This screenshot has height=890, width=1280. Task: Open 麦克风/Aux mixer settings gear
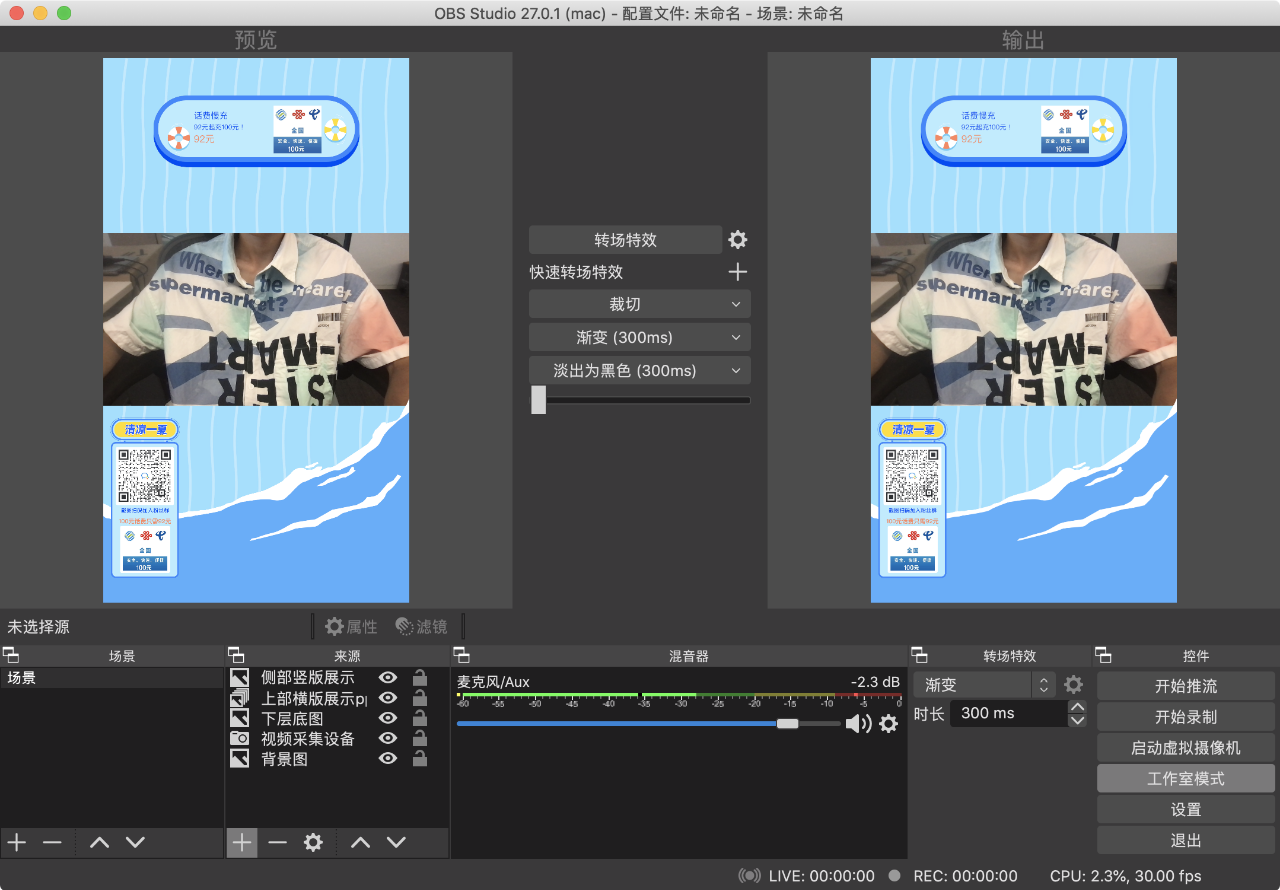pyautogui.click(x=888, y=724)
